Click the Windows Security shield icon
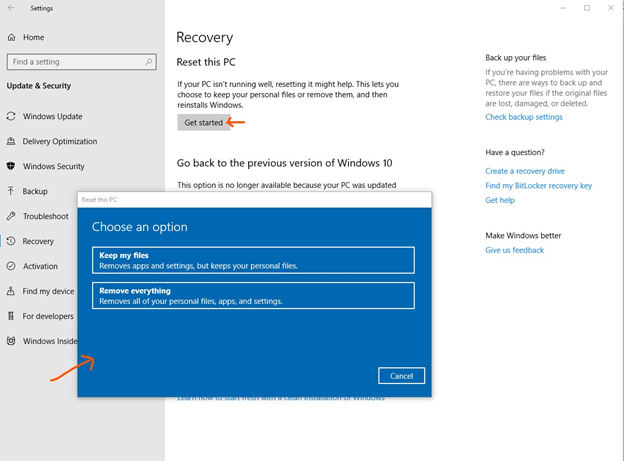 pyautogui.click(x=11, y=166)
